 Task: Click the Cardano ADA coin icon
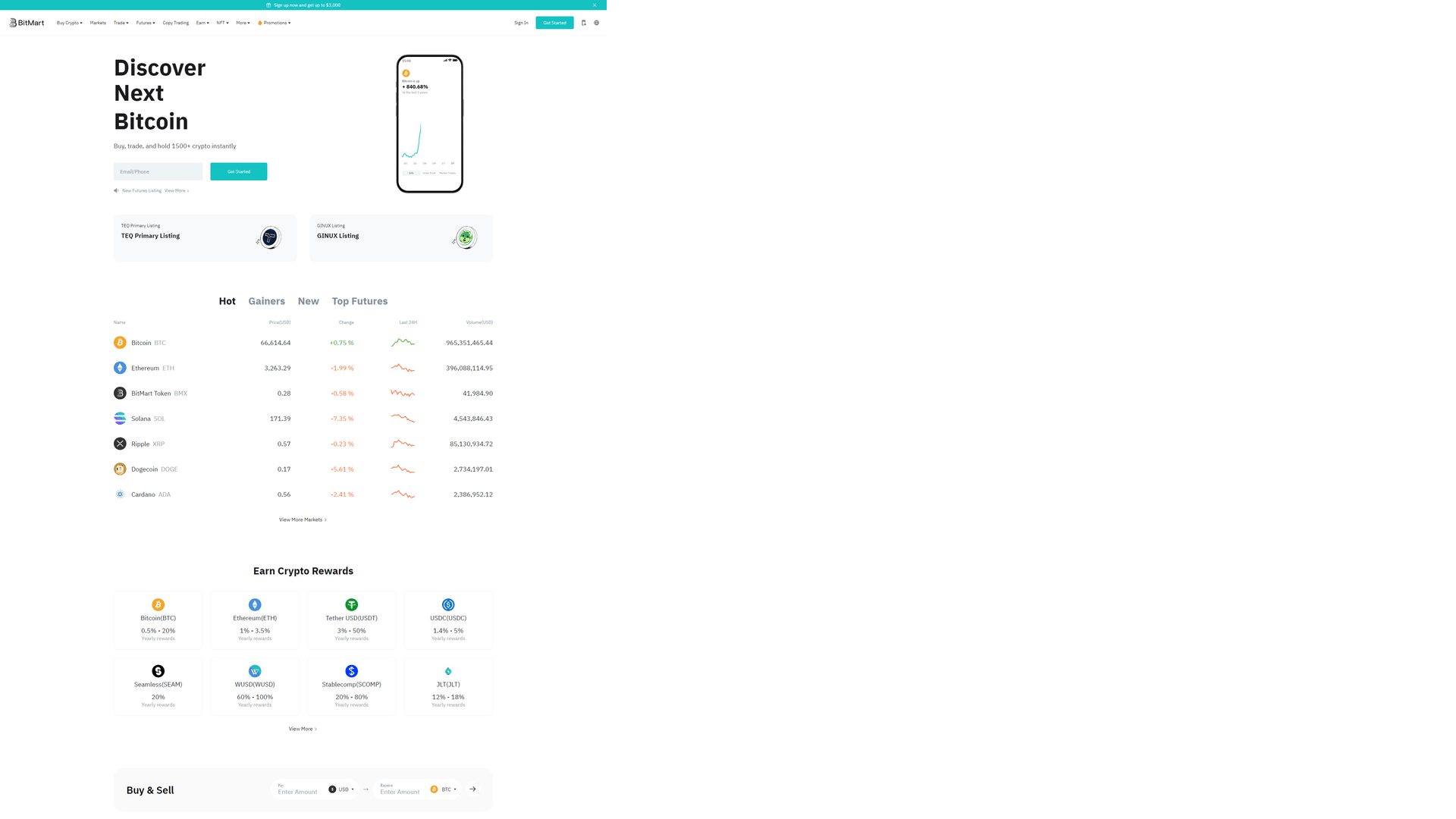[x=120, y=494]
